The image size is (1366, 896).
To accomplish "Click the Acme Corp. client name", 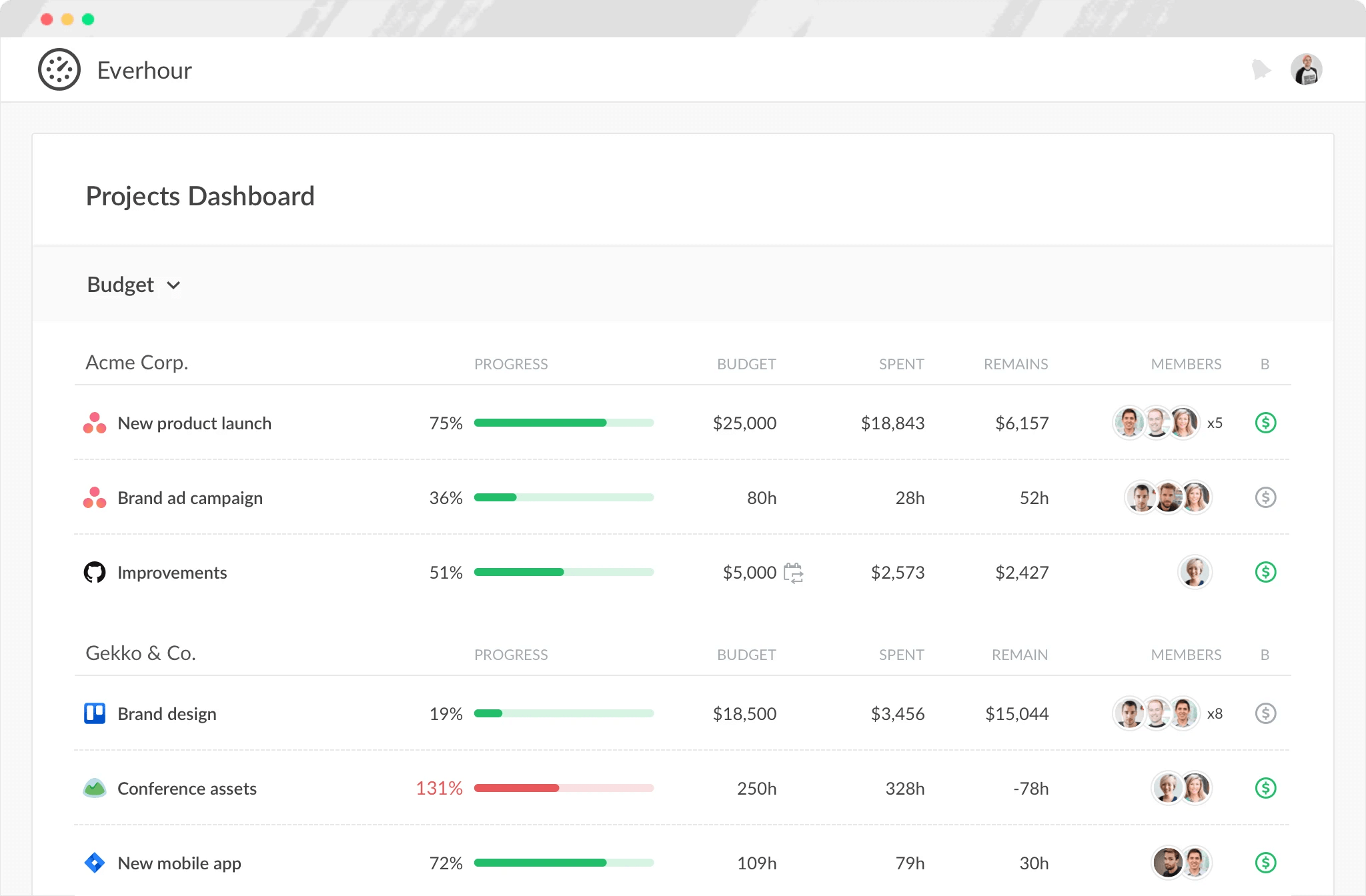I will [x=136, y=363].
